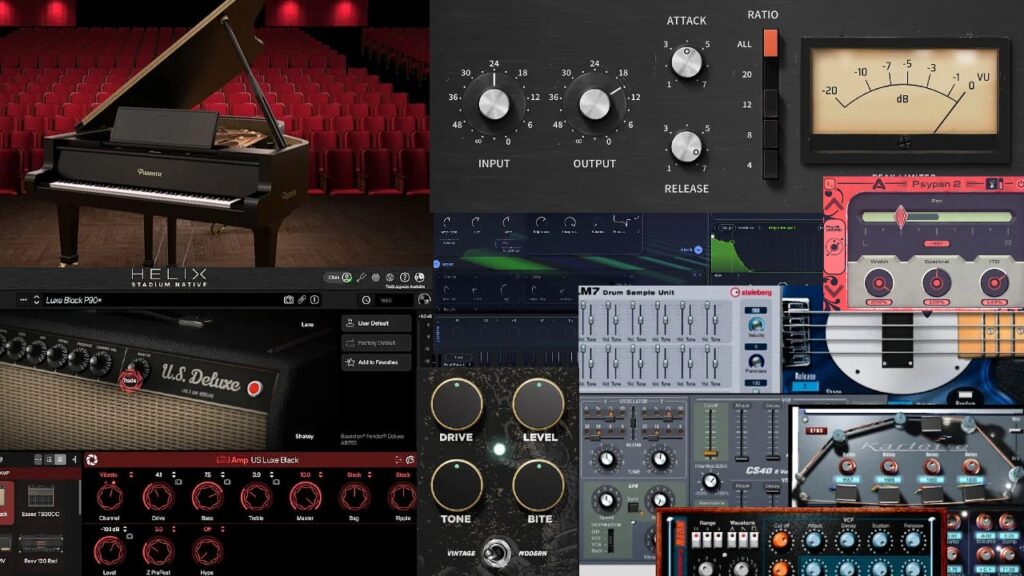
Task: Click the BITE knob on the pedal
Action: pos(538,486)
